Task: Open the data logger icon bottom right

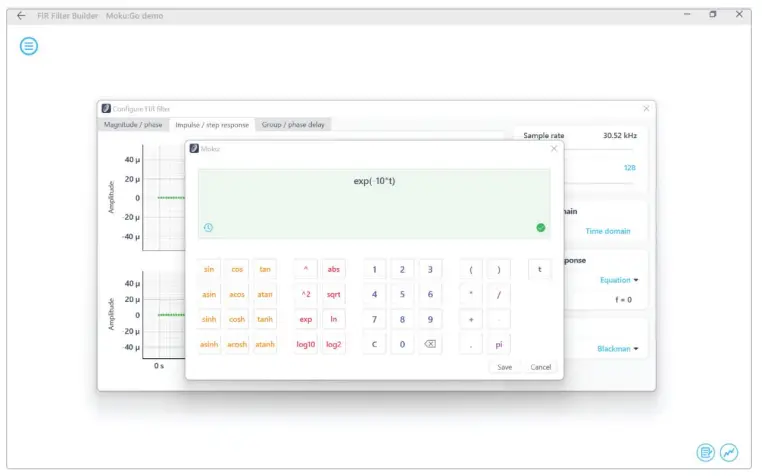Action: click(705, 452)
